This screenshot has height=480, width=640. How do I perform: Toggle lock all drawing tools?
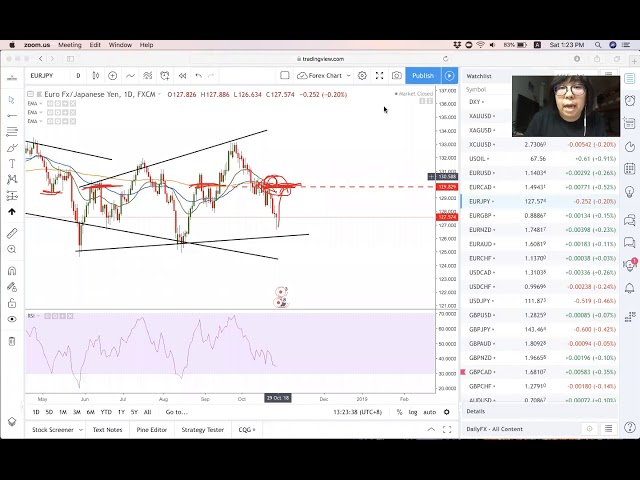click(12, 303)
